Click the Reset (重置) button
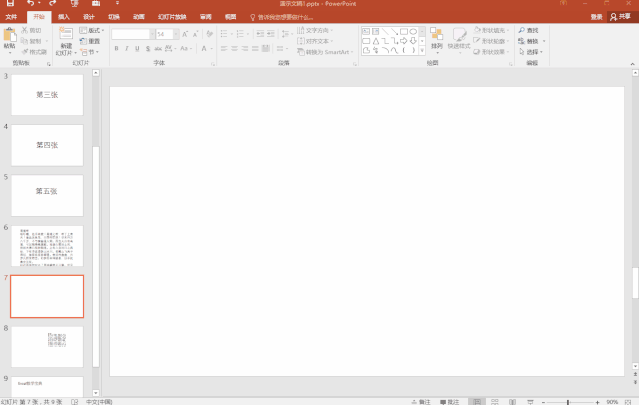 pyautogui.click(x=91, y=41)
